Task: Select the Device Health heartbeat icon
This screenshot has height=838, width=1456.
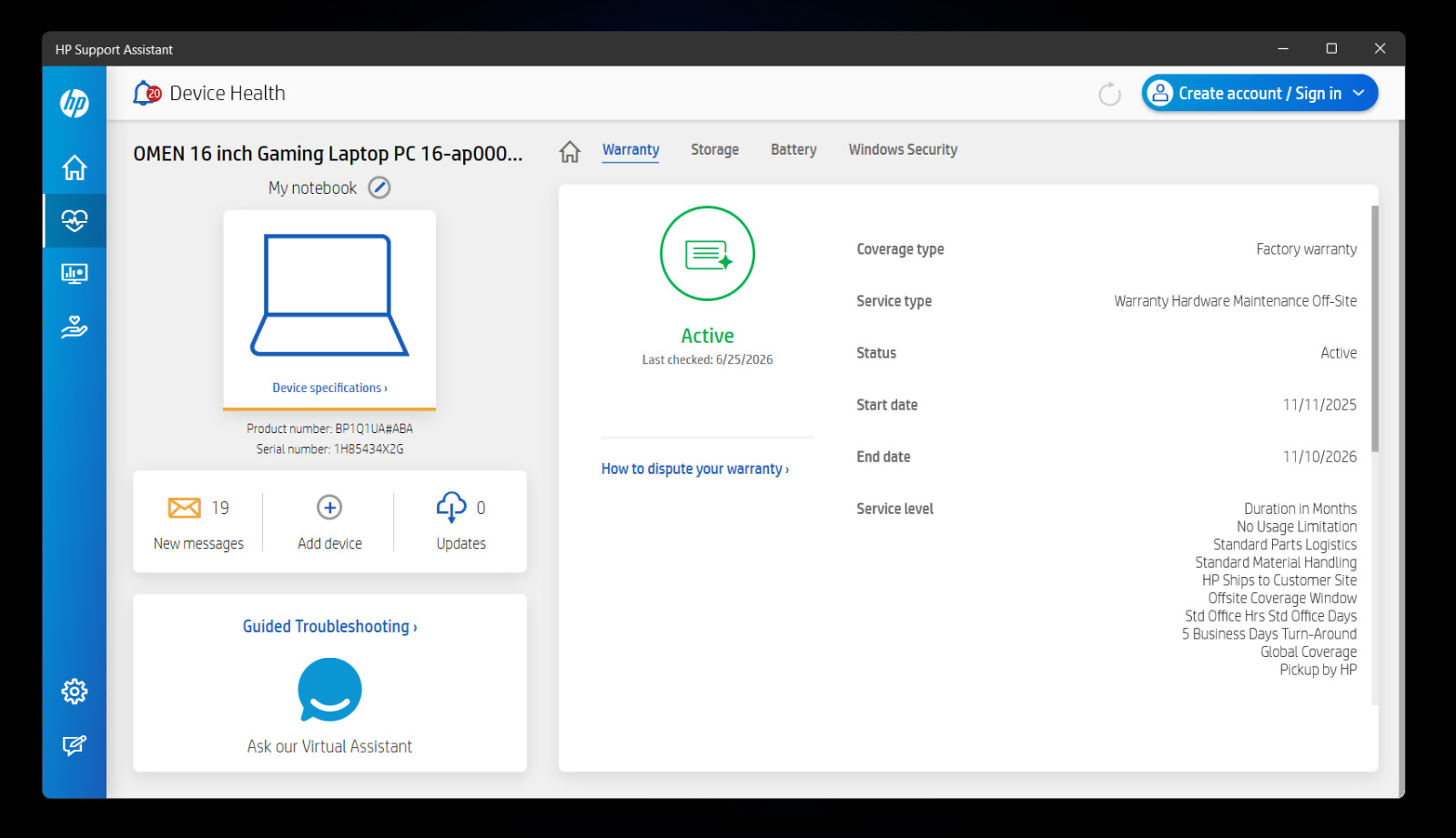Action: pyautogui.click(x=75, y=220)
